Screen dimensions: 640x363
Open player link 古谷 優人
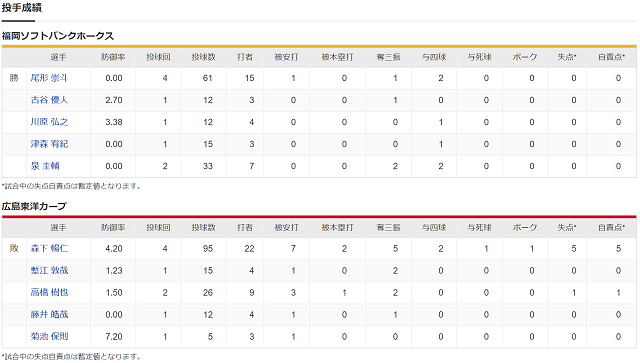point(49,100)
